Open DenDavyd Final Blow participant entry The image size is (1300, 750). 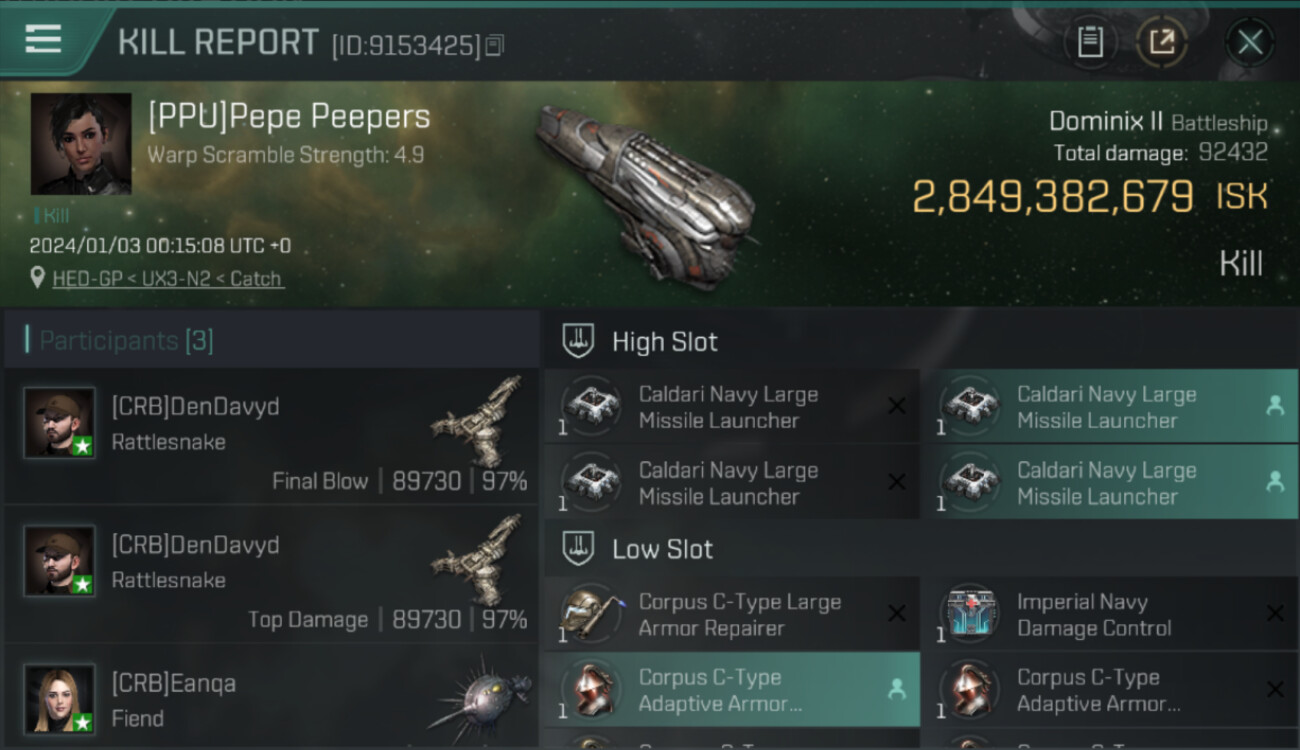270,437
